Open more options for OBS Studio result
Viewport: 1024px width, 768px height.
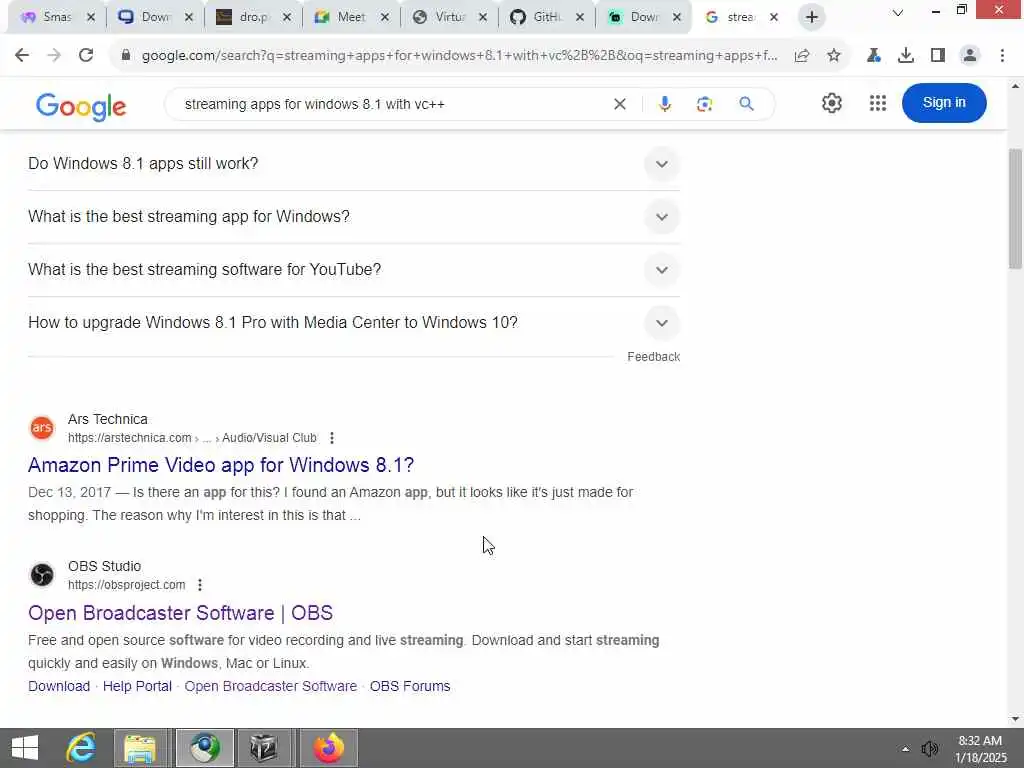[x=200, y=584]
